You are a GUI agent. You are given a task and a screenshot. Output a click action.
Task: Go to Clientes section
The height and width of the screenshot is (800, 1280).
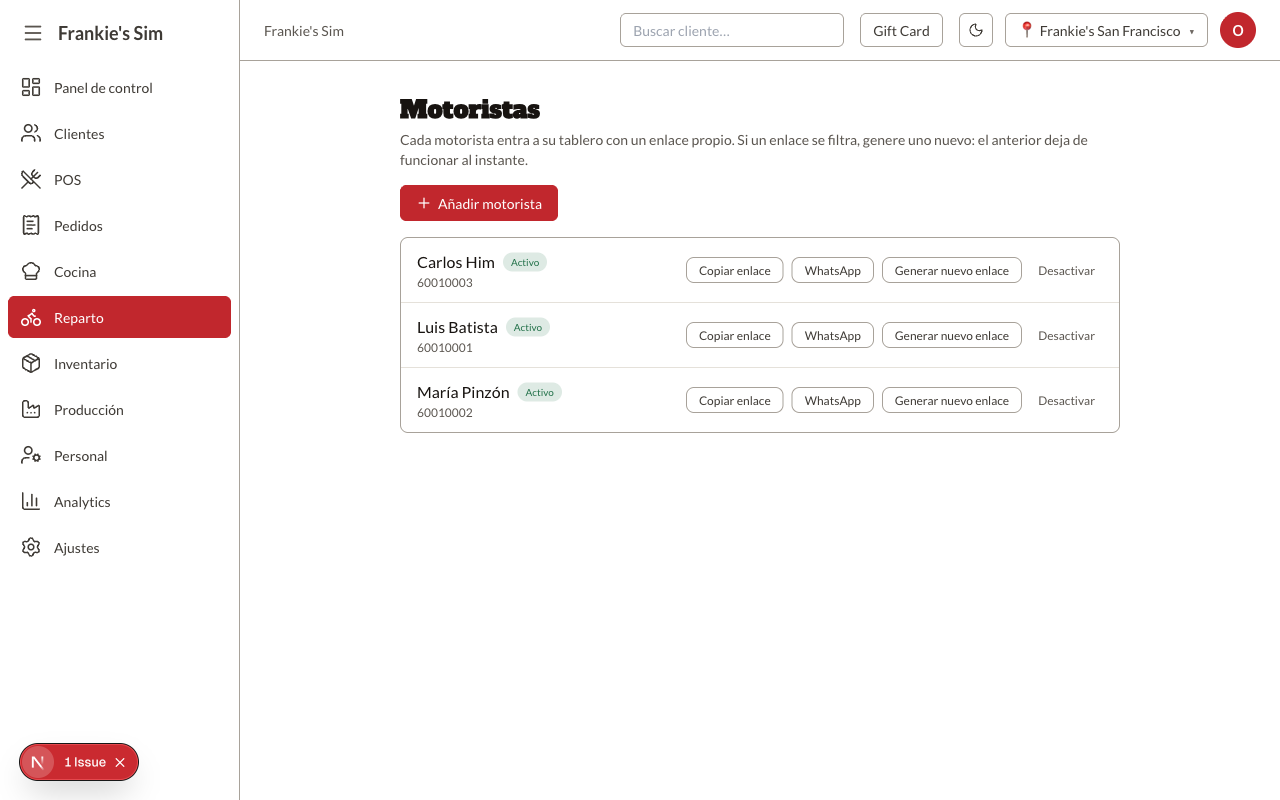point(119,133)
